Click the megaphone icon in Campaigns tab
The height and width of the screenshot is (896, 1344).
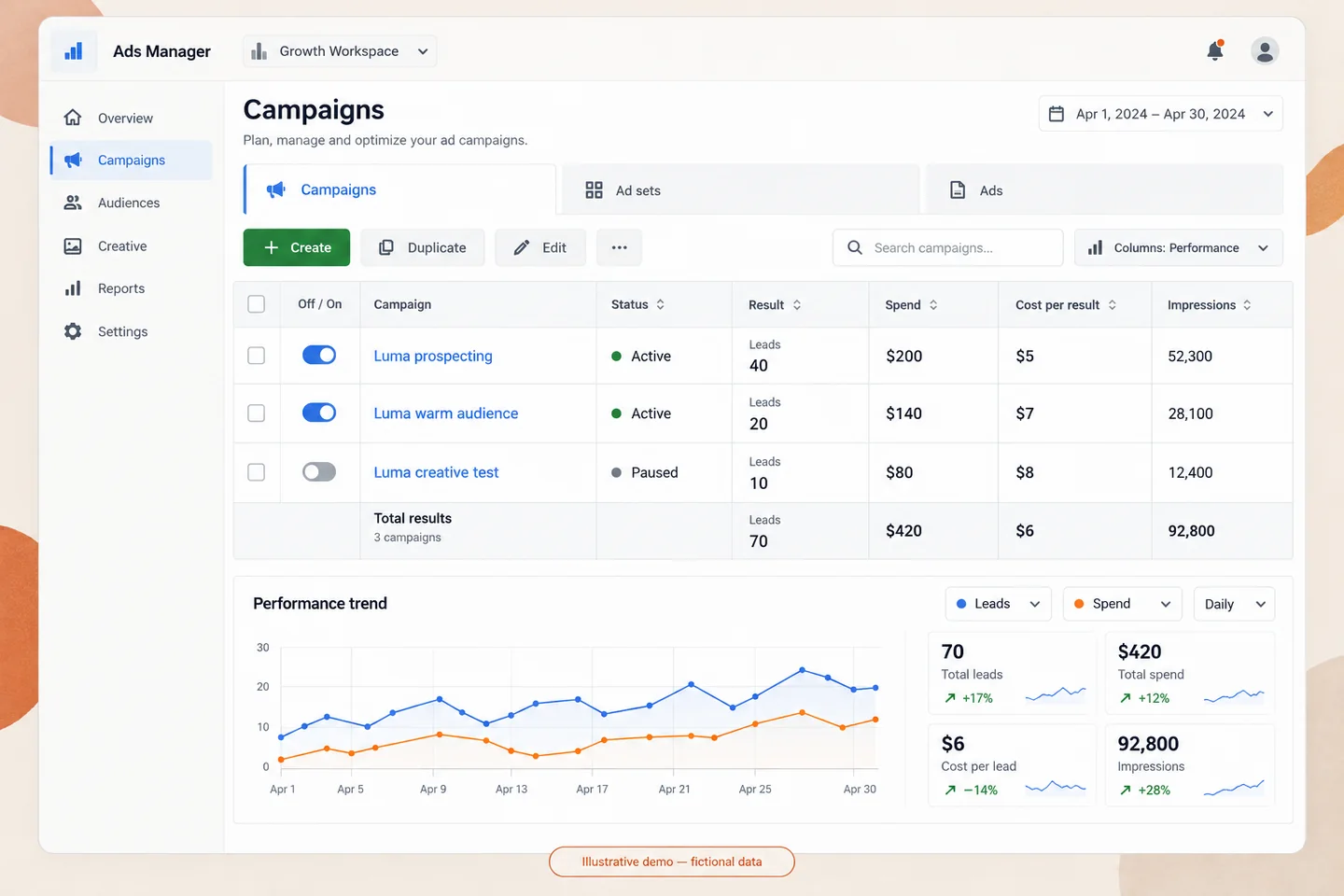(276, 189)
